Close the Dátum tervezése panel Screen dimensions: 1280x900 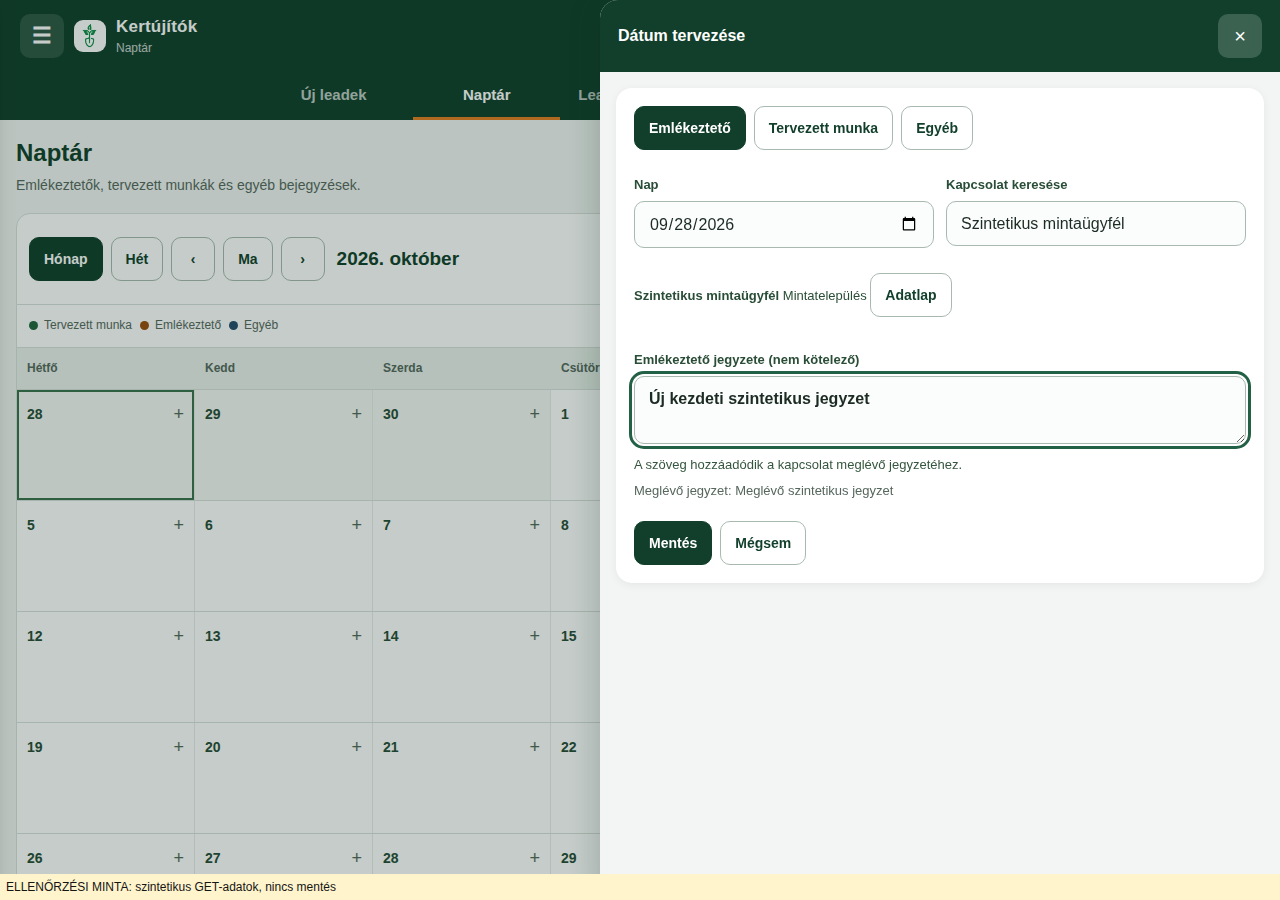[1240, 36]
